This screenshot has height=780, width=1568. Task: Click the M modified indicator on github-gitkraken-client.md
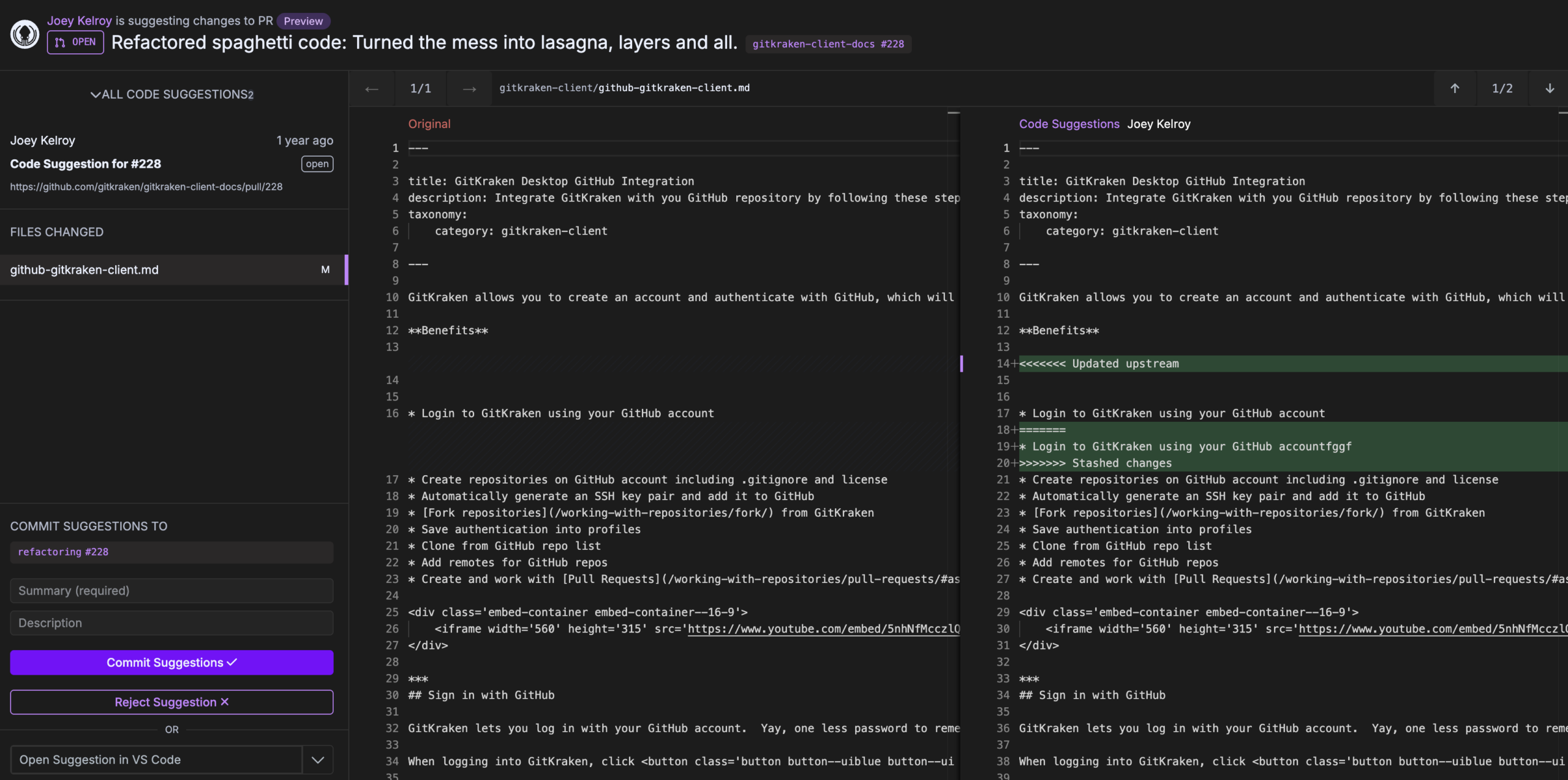[x=325, y=270]
